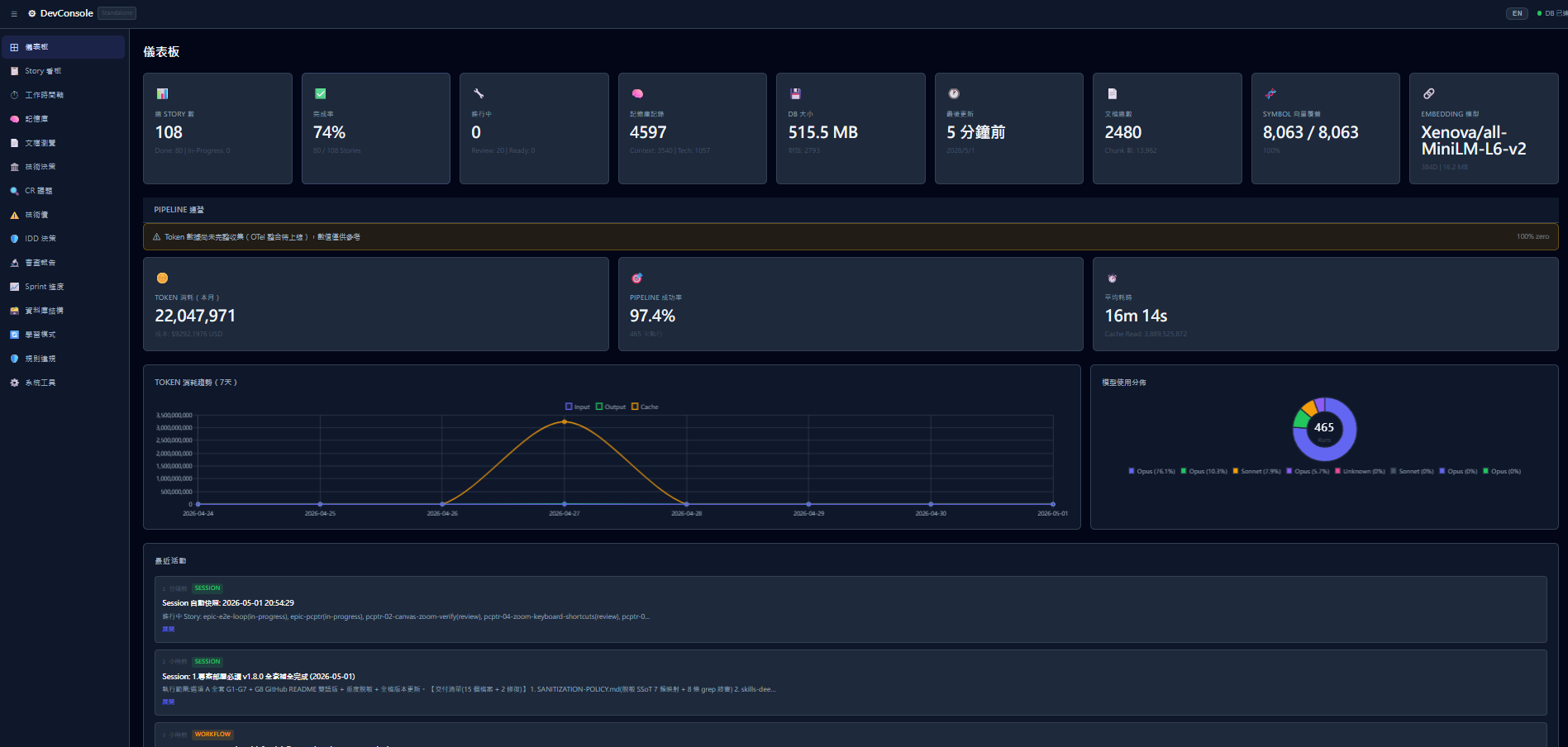Image resolution: width=1568 pixels, height=747 pixels.
Task: Click the Xenova/all-MiniLM-L6-v2 model name
Action: click(1474, 140)
